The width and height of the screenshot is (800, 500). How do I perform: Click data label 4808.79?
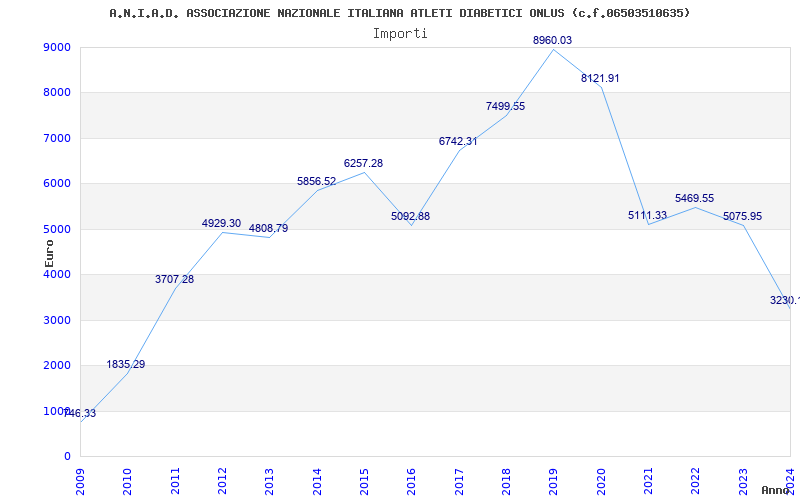click(x=268, y=229)
